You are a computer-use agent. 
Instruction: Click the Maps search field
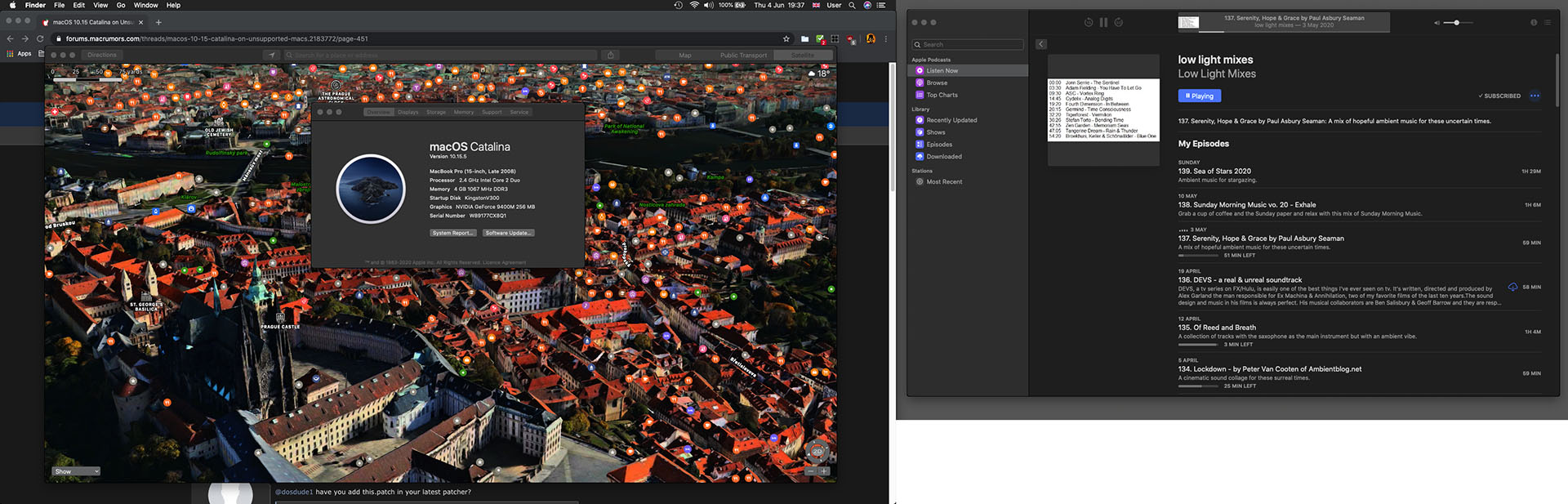tap(440, 55)
